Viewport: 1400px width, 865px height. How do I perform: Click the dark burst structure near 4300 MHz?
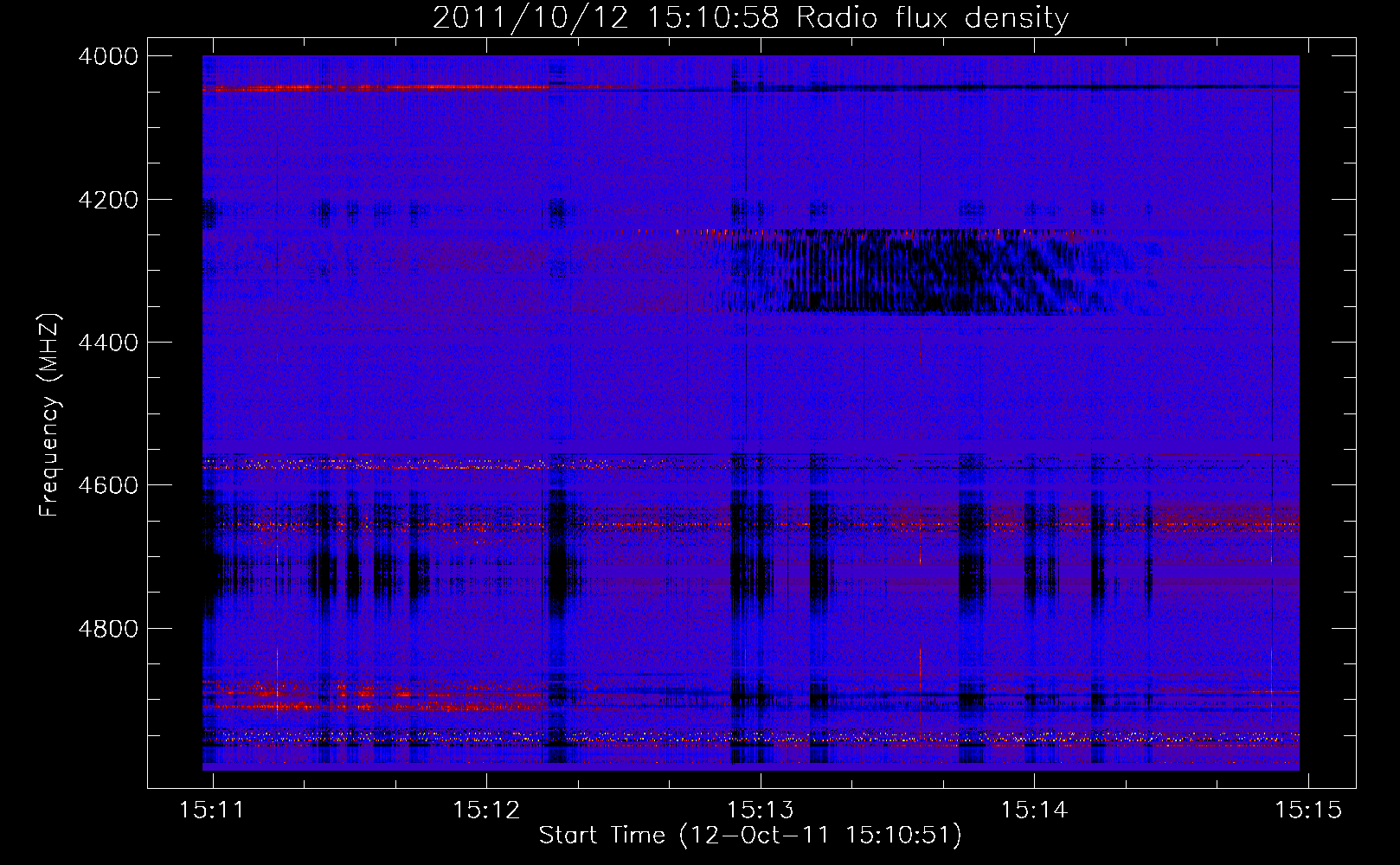[917, 272]
